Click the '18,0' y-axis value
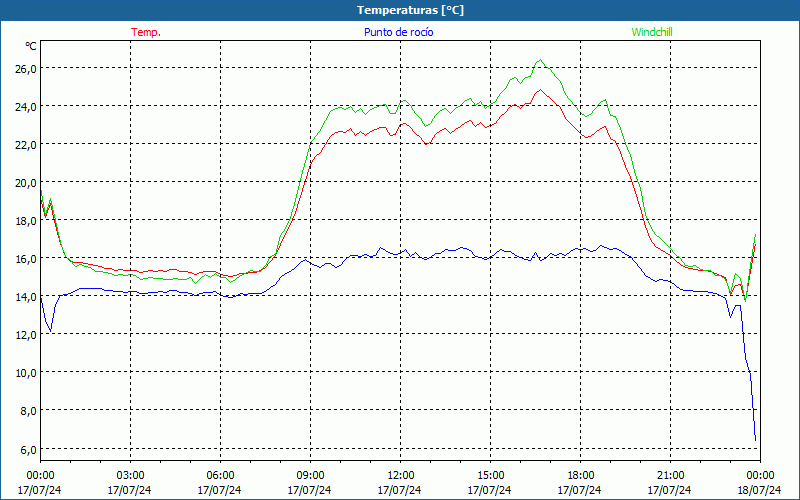This screenshot has width=800, height=500. pyautogui.click(x=26, y=220)
